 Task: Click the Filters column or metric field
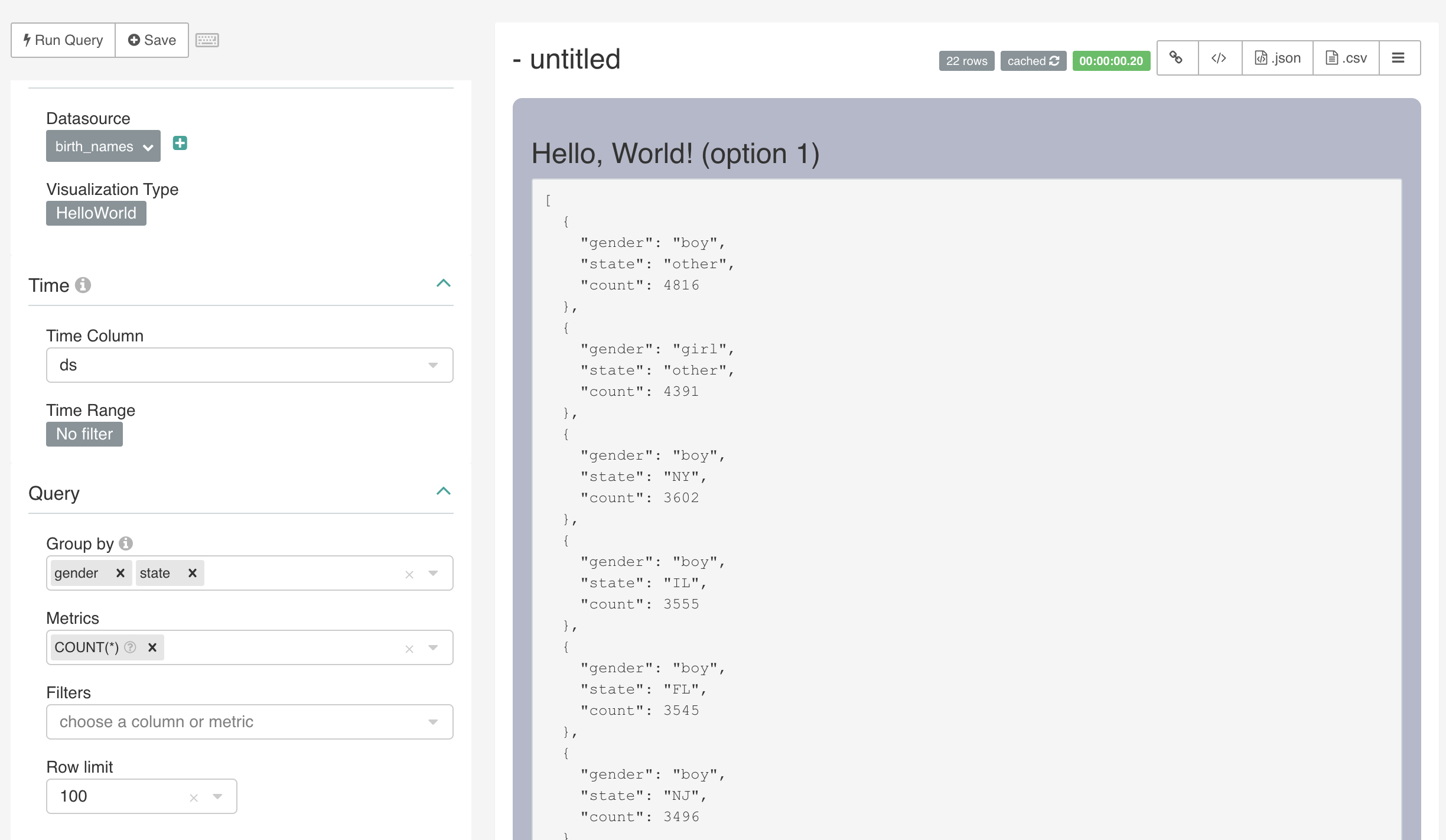pos(249,722)
